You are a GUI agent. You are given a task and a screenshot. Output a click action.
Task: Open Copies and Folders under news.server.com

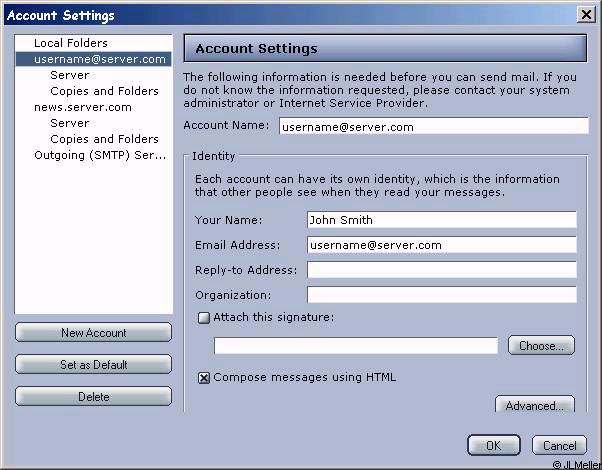pos(104,139)
